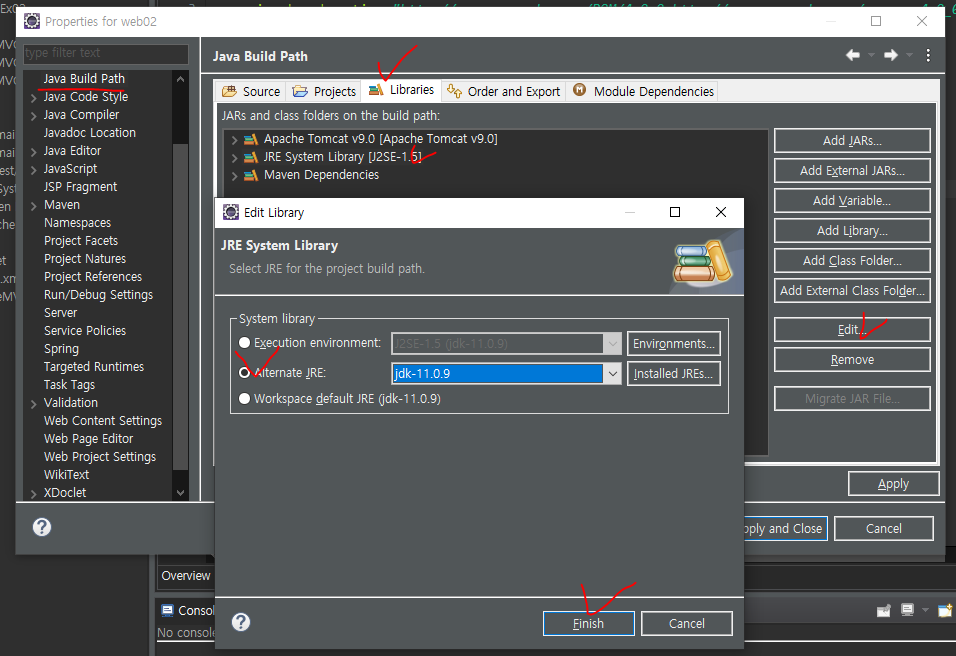Open the Alternate JRE jdk-11.0.9 dropdown
The height and width of the screenshot is (656, 956).
click(612, 373)
